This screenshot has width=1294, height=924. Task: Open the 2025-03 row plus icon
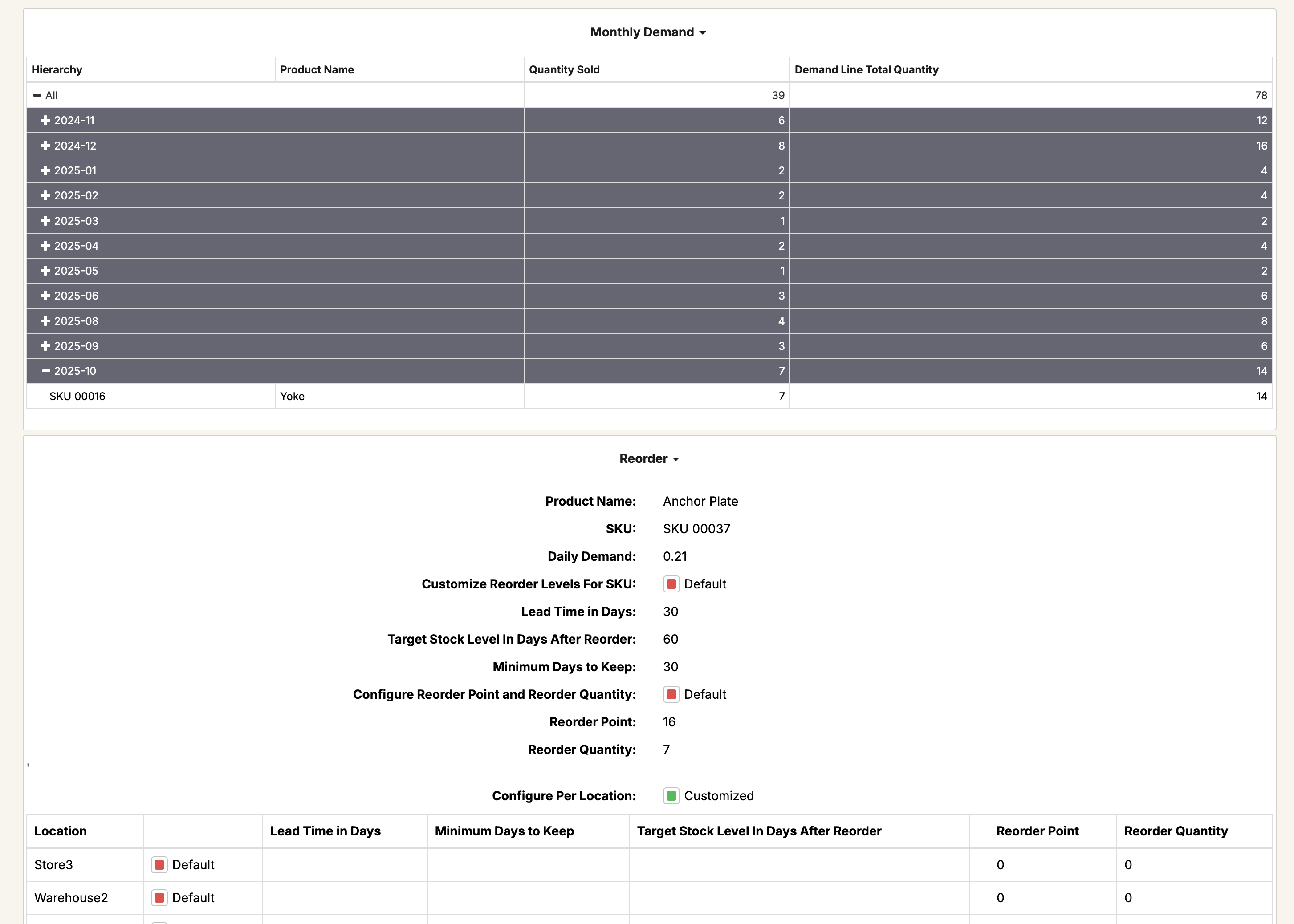[45, 221]
